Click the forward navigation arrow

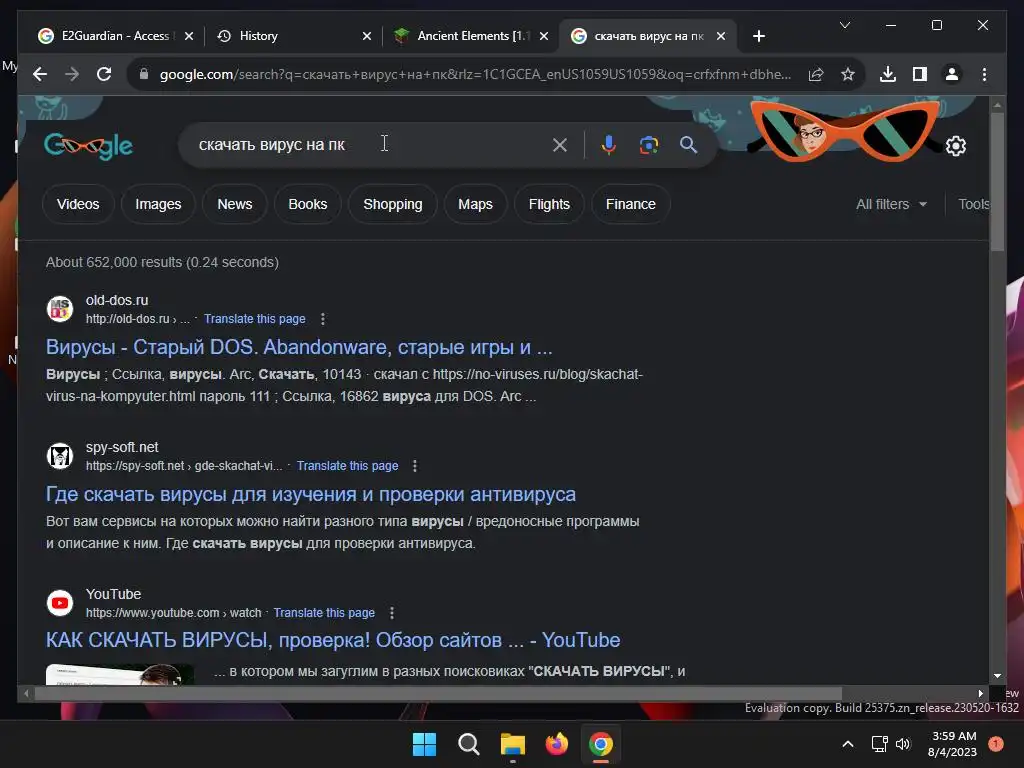(72, 74)
